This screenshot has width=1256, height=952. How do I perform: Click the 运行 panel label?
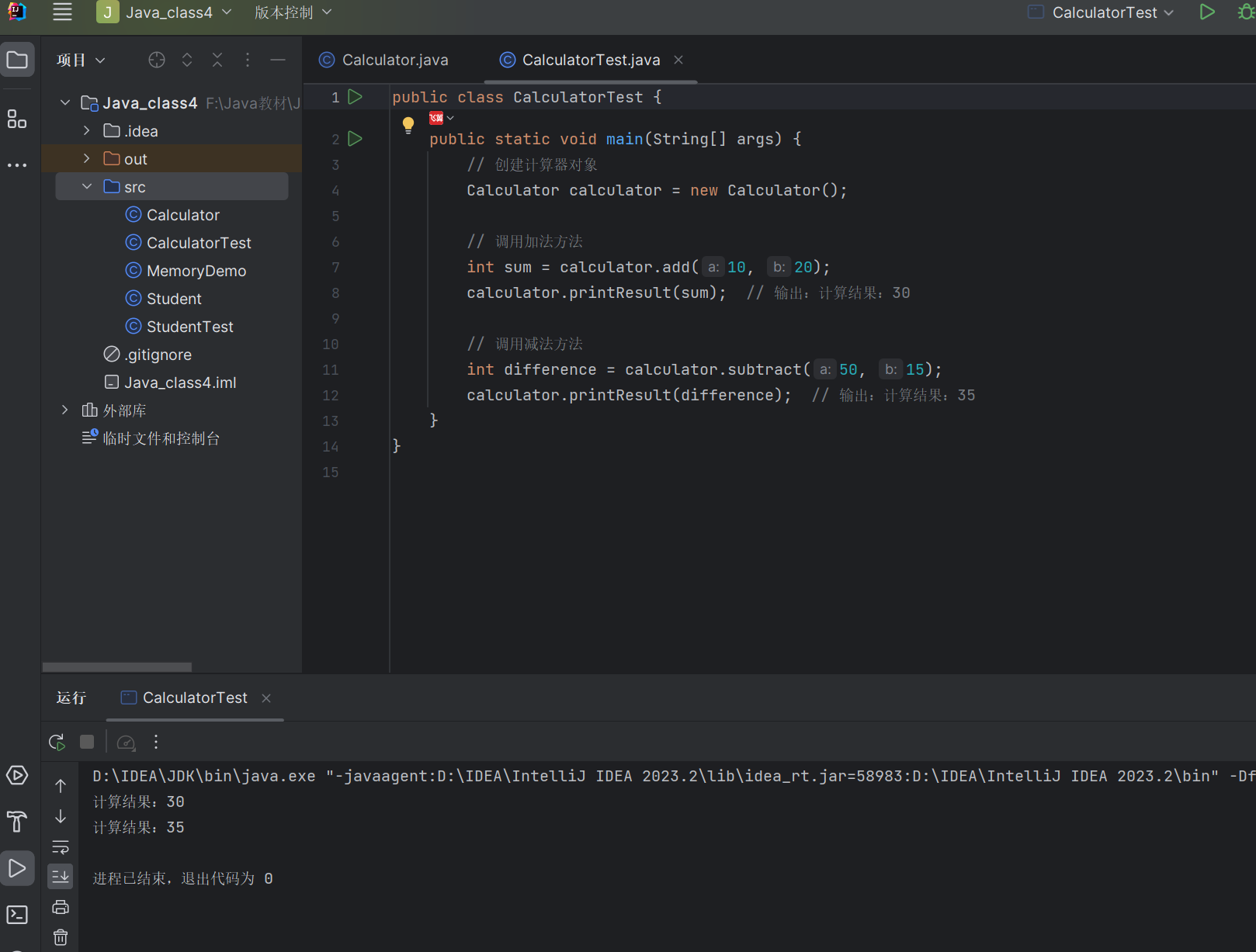(71, 698)
